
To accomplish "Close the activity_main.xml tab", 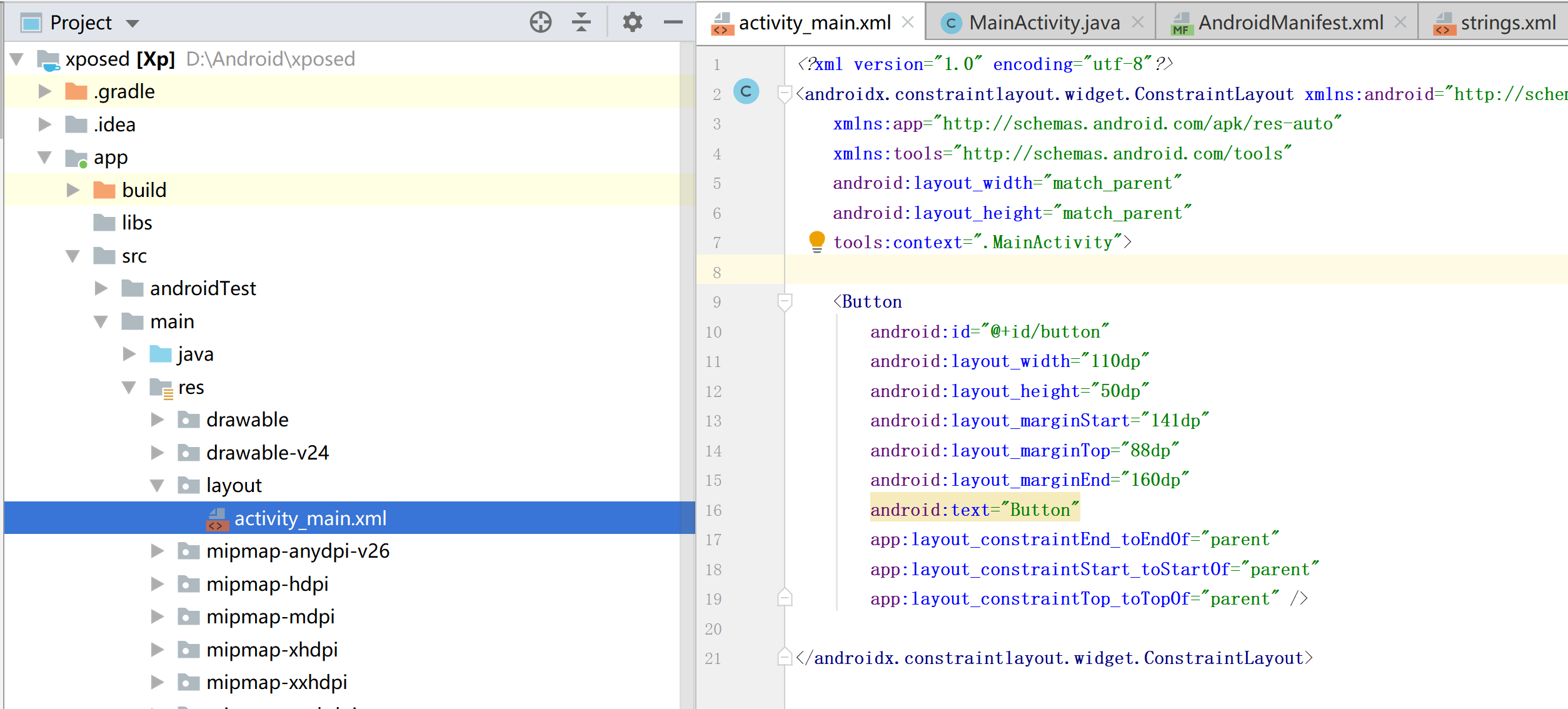I will tap(908, 23).
